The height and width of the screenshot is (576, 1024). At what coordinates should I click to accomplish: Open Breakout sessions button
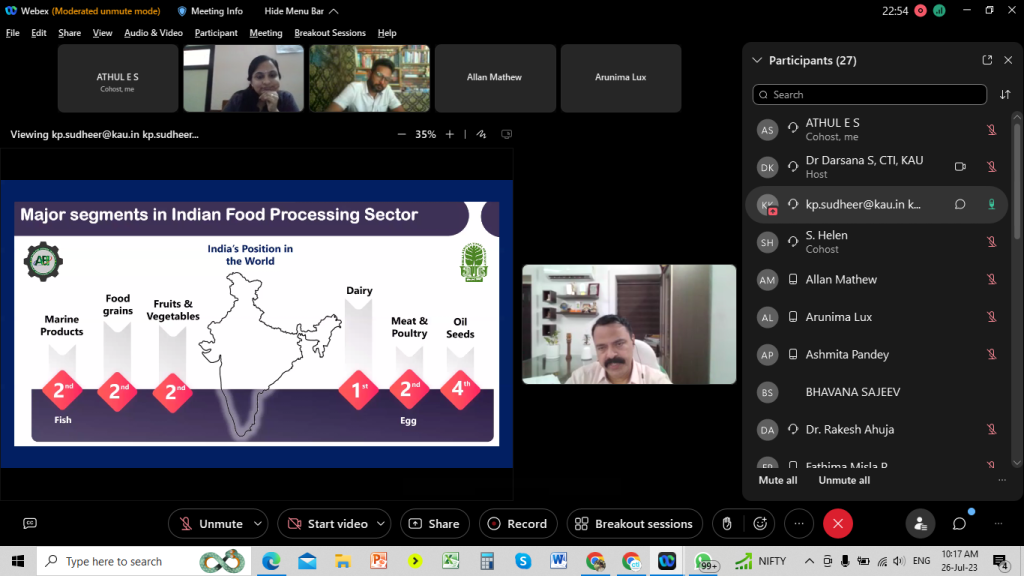[634, 524]
